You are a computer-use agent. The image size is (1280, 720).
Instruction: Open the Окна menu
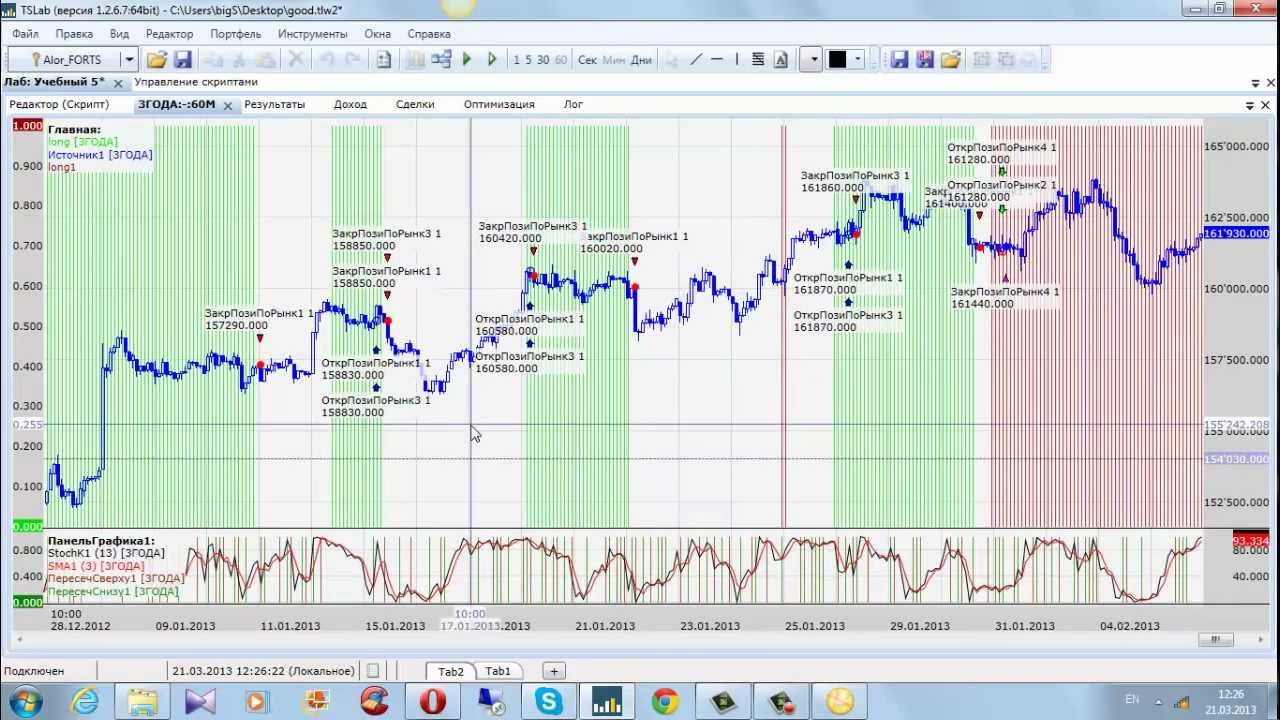pos(378,33)
